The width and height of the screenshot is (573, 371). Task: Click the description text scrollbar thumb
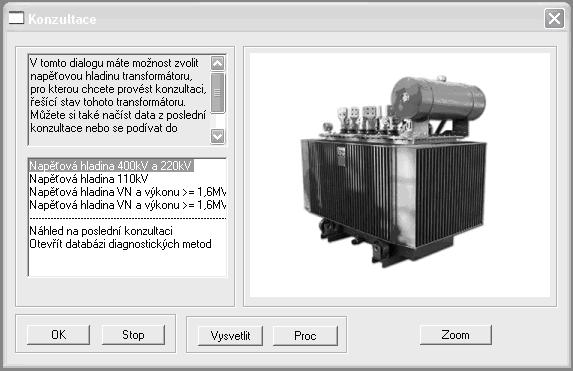pyautogui.click(x=217, y=92)
